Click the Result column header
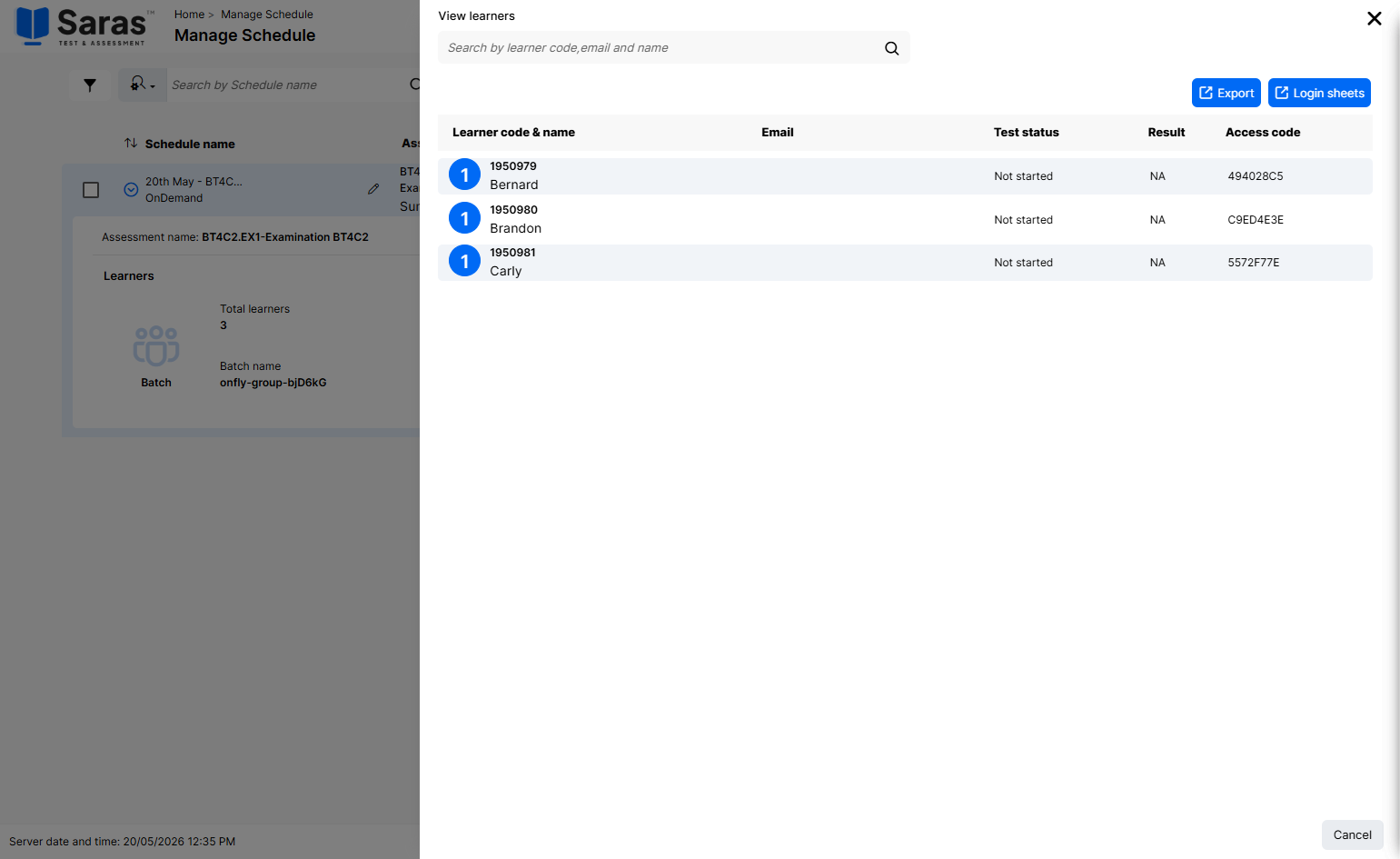 [1167, 133]
